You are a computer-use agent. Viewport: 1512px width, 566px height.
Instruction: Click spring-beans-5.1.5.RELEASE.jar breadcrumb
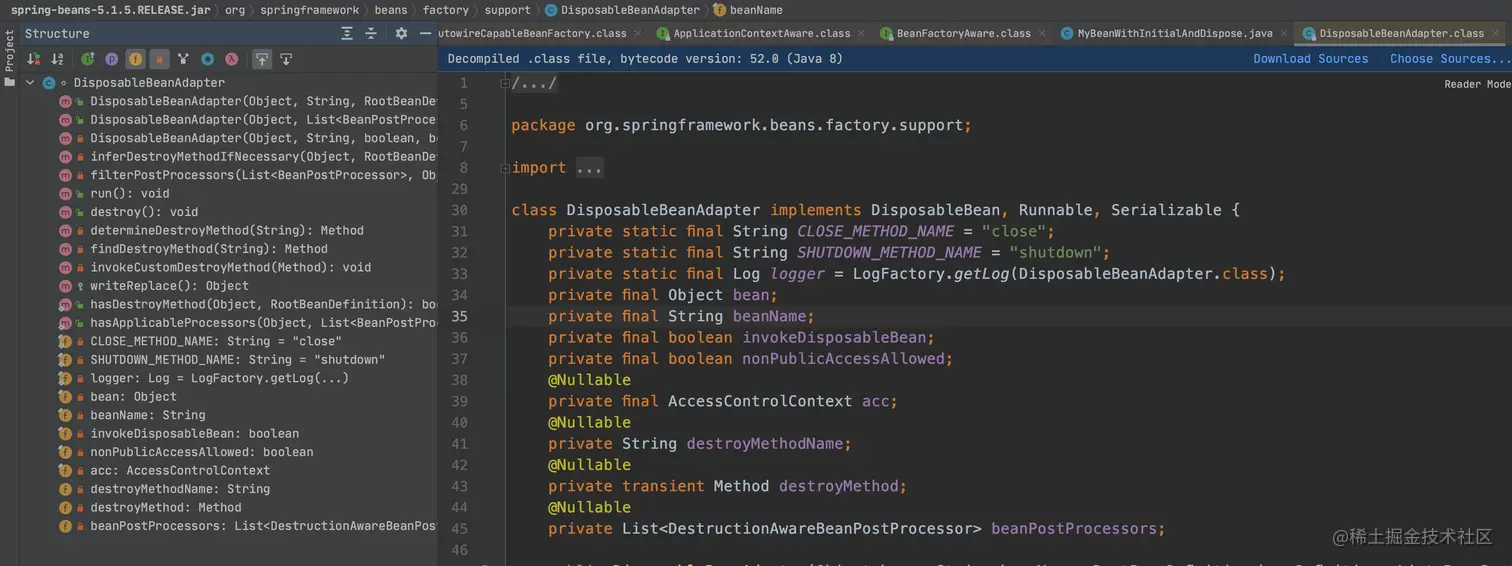[x=110, y=10]
